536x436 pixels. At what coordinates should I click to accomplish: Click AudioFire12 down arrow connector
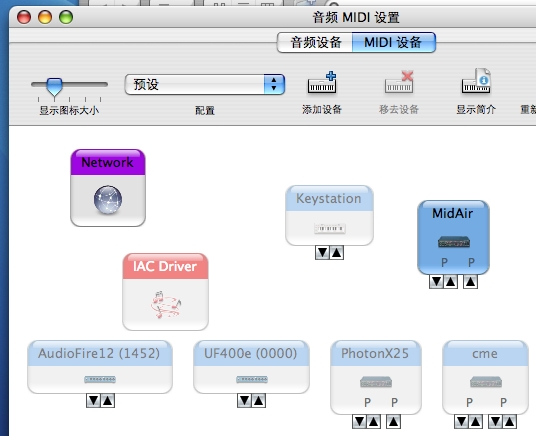[93, 400]
